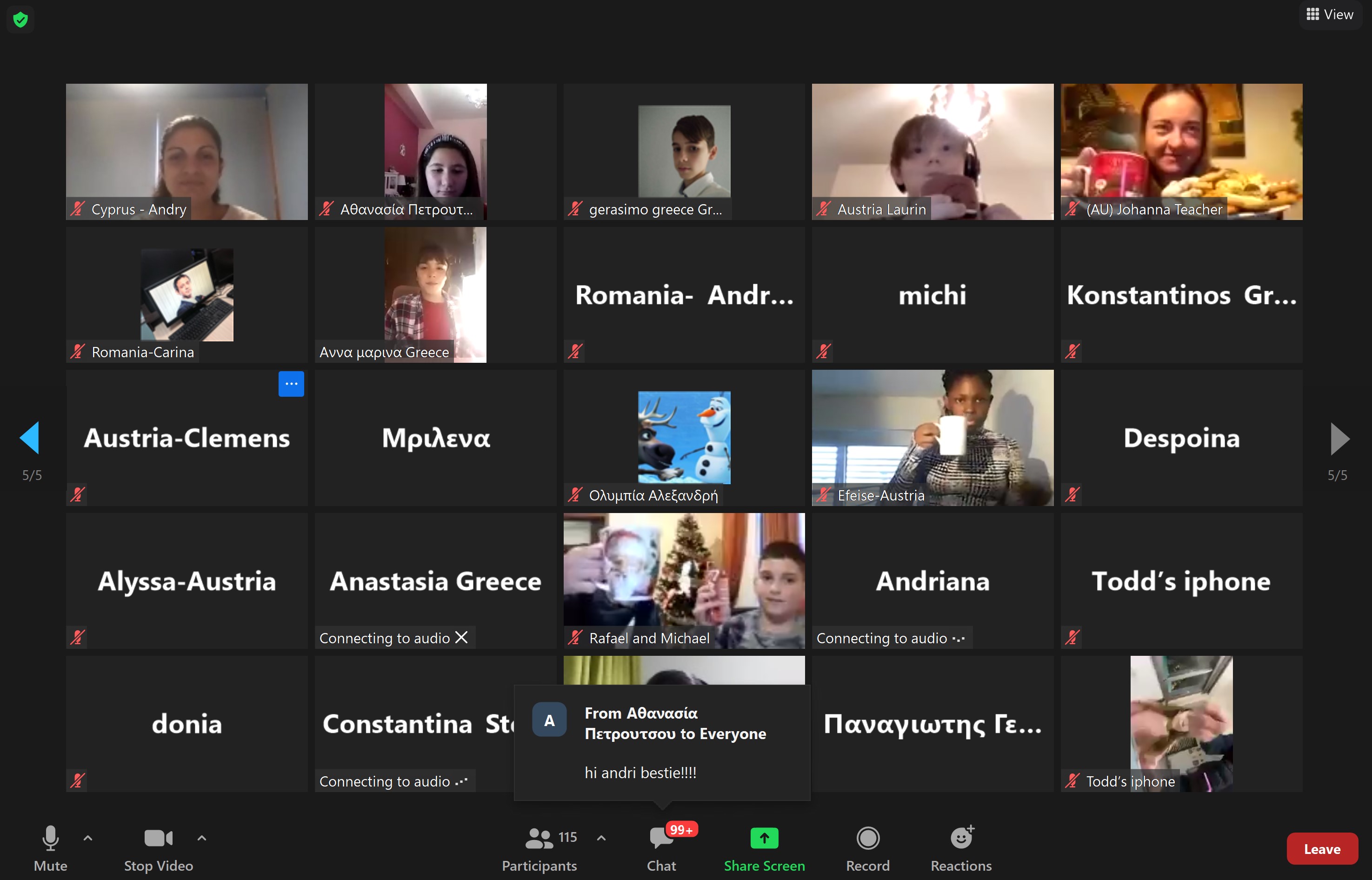
Task: Select the Efeise-Austria video tile
Action: 932,437
